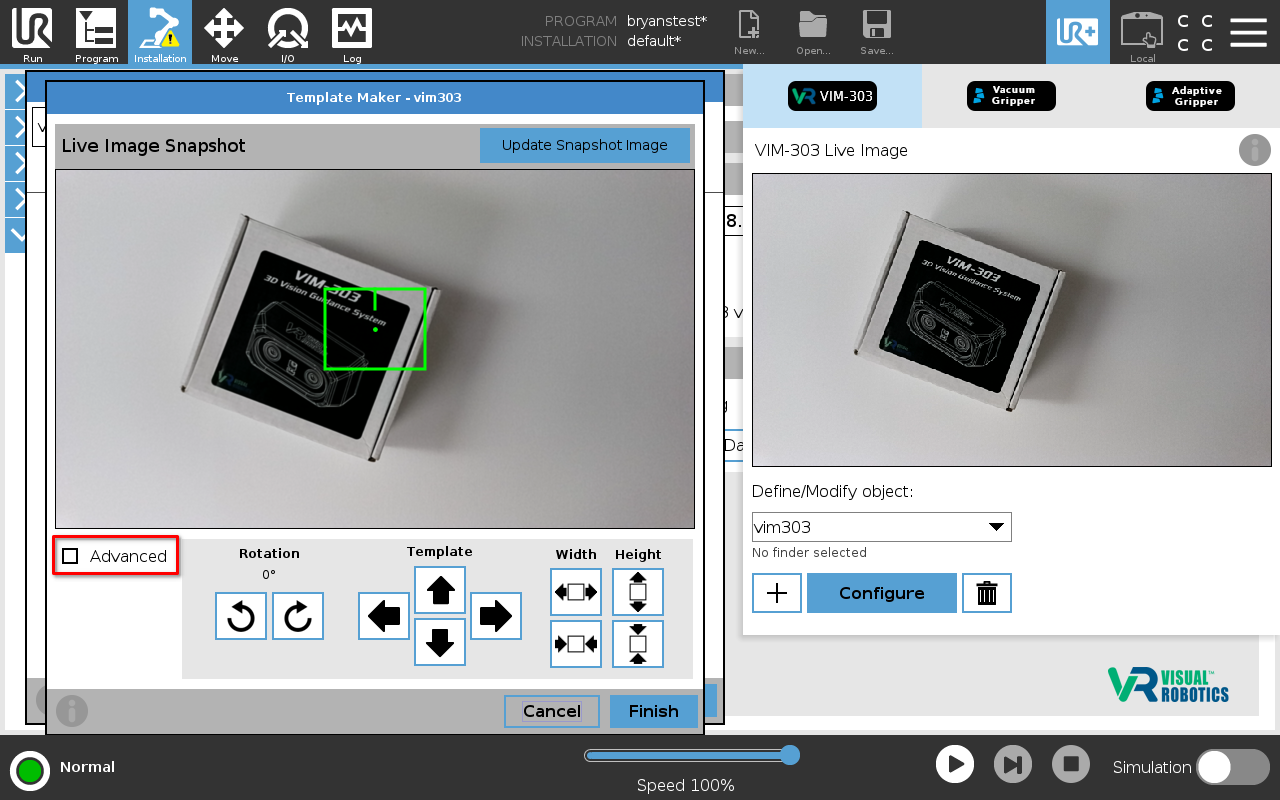
Task: Save the program with the Save icon
Action: pyautogui.click(x=877, y=32)
